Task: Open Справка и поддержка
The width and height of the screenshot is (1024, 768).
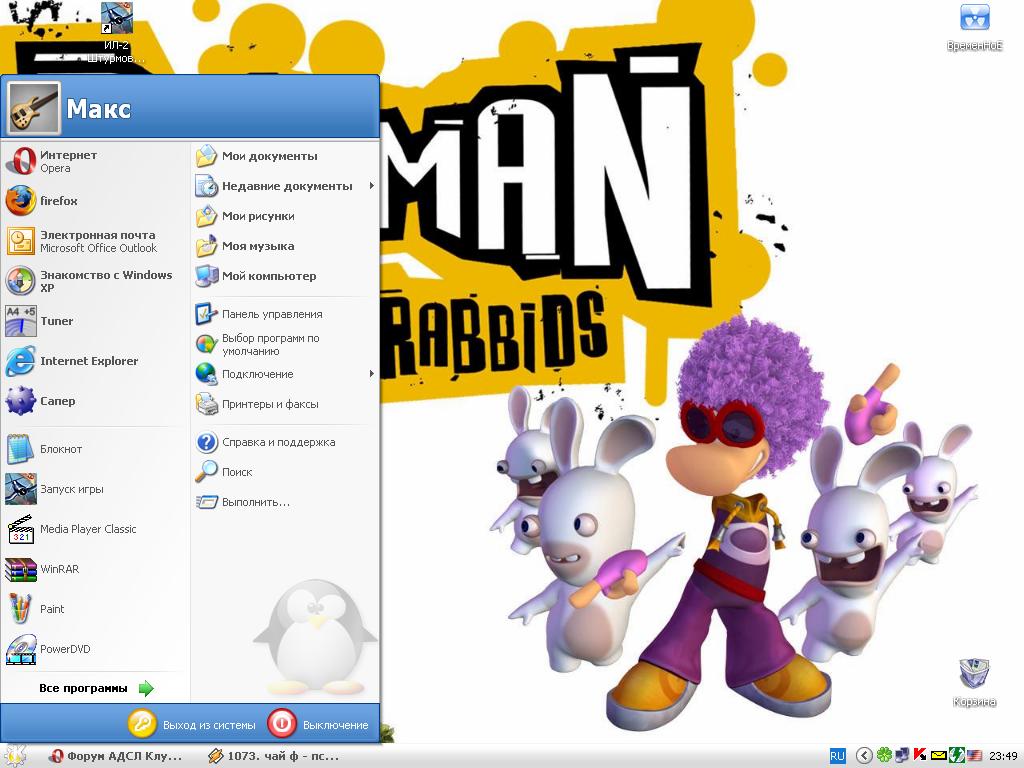Action: tap(285, 442)
